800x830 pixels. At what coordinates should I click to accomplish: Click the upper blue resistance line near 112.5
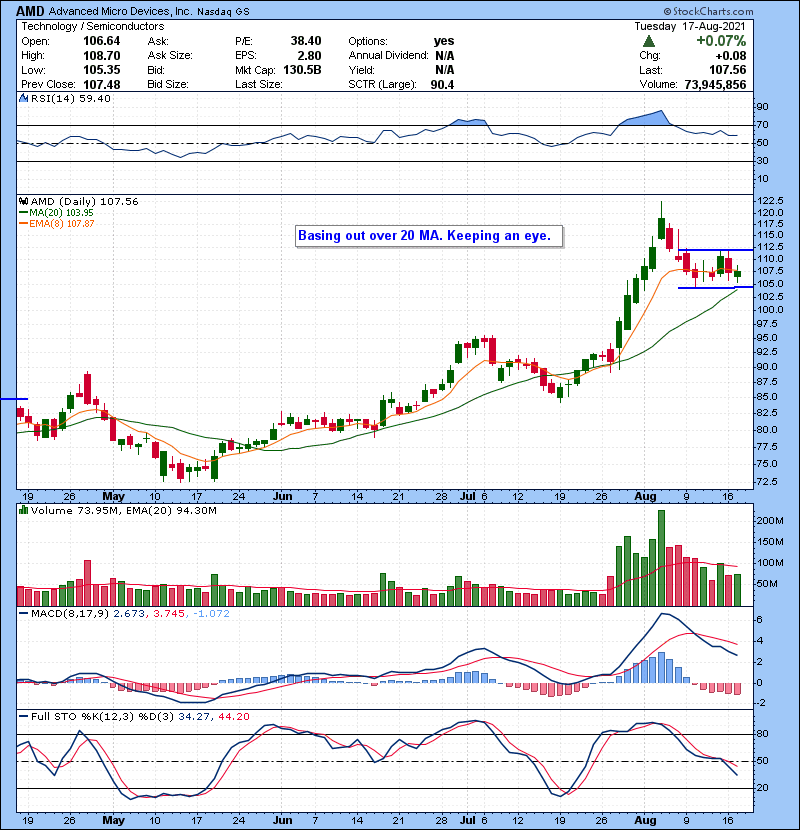[x=715, y=250]
